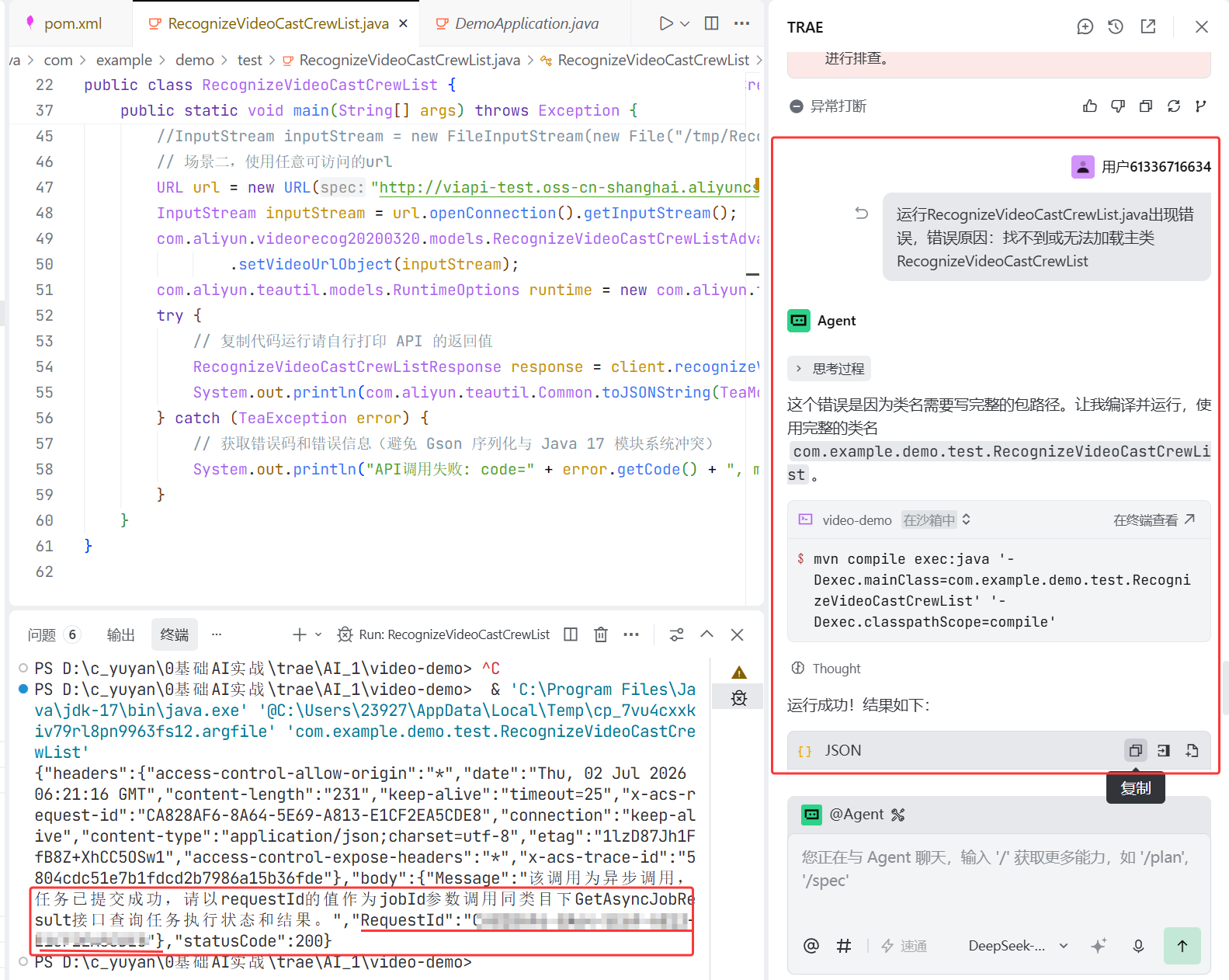Copy the JSON result block
This screenshot has height=980, width=1229.
[x=1135, y=750]
